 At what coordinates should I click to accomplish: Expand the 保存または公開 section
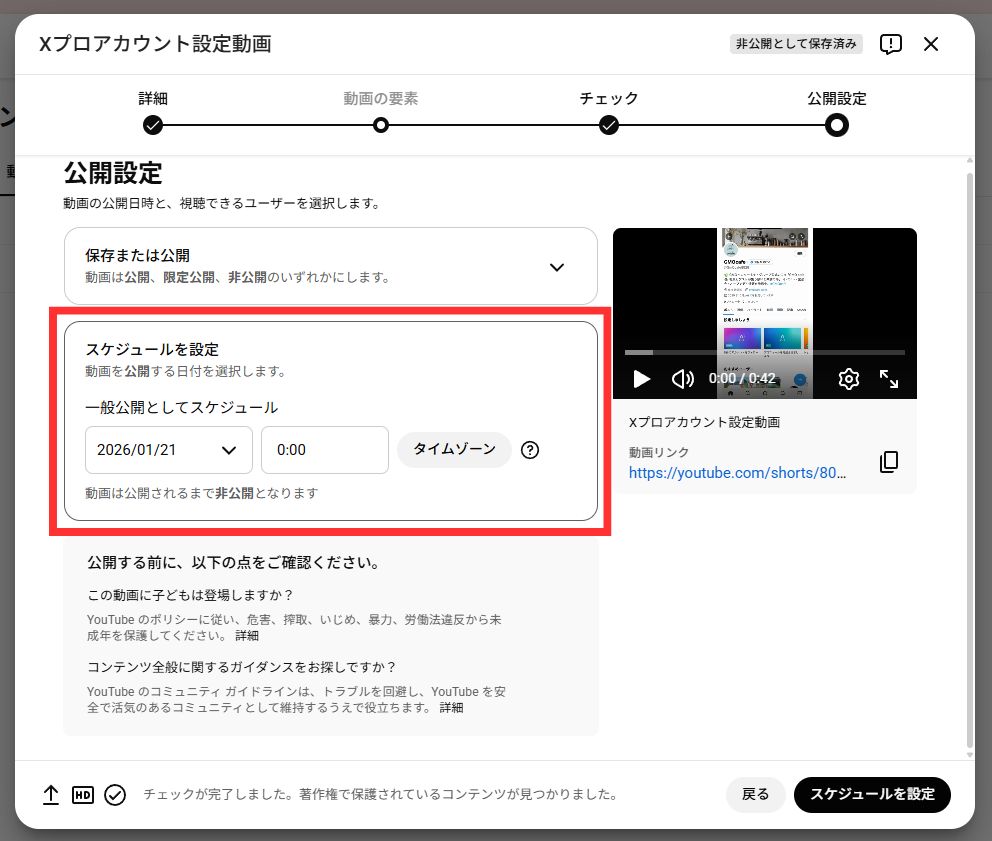(557, 267)
